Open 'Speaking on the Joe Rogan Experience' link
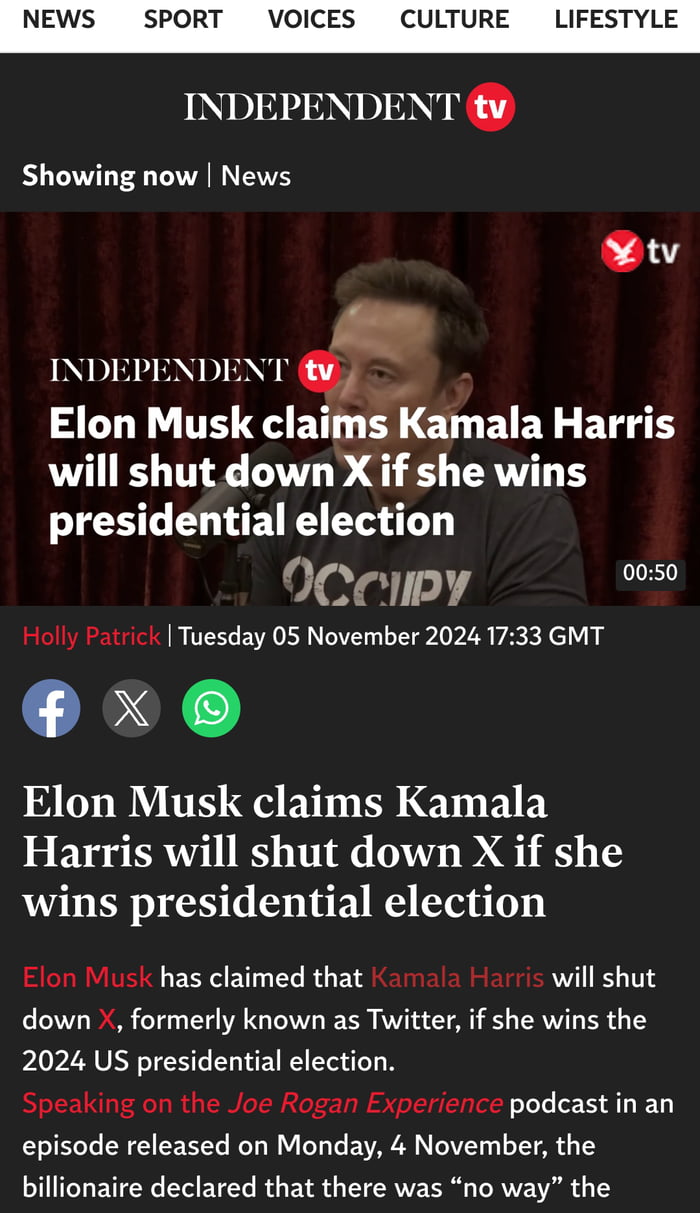The height and width of the screenshot is (1213, 700). pyautogui.click(x=262, y=1104)
